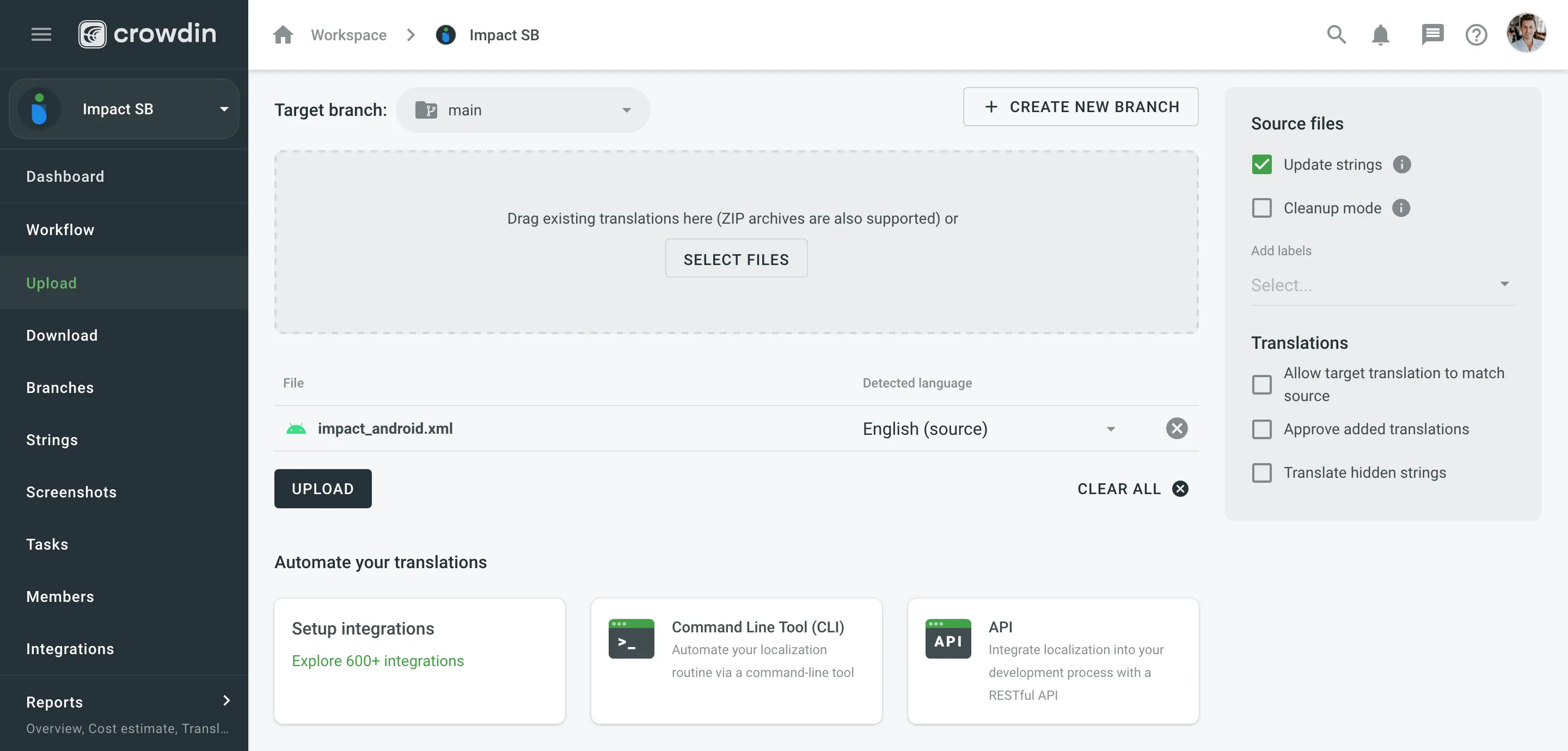Toggle the Update strings checkbox
This screenshot has width=1568, height=751.
point(1261,164)
